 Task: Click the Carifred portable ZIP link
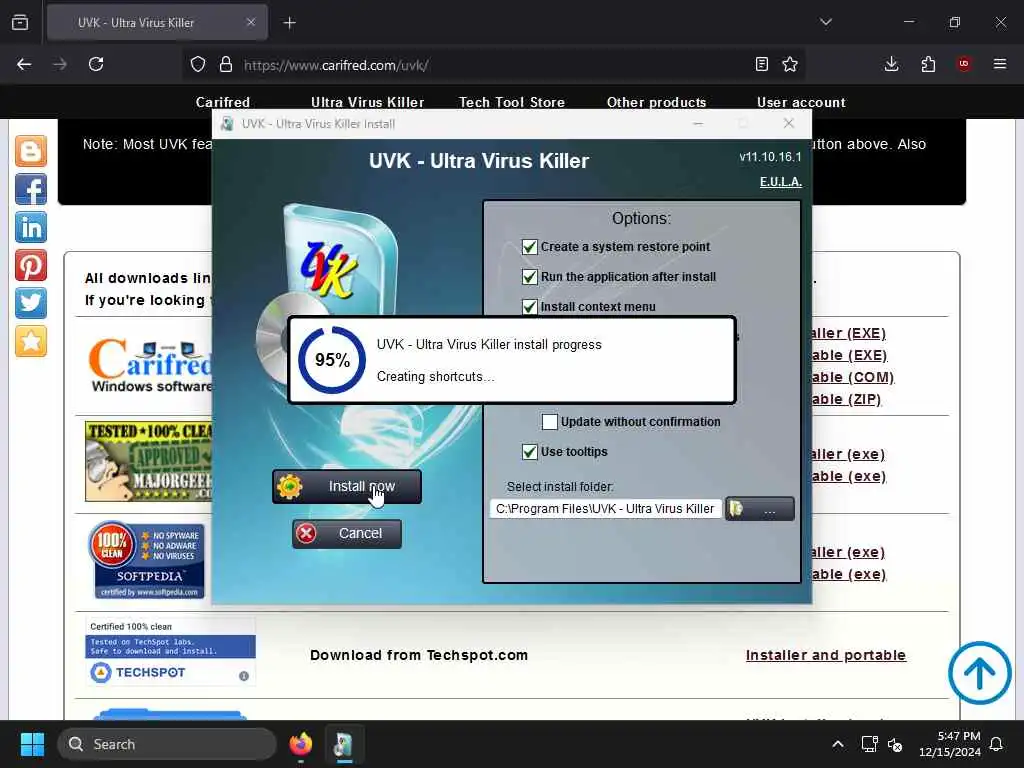pyautogui.click(x=846, y=399)
